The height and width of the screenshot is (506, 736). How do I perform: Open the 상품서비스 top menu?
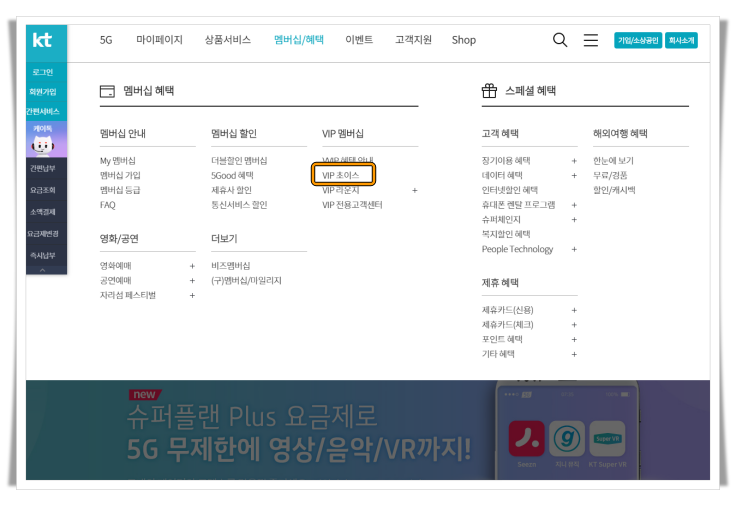(228, 40)
